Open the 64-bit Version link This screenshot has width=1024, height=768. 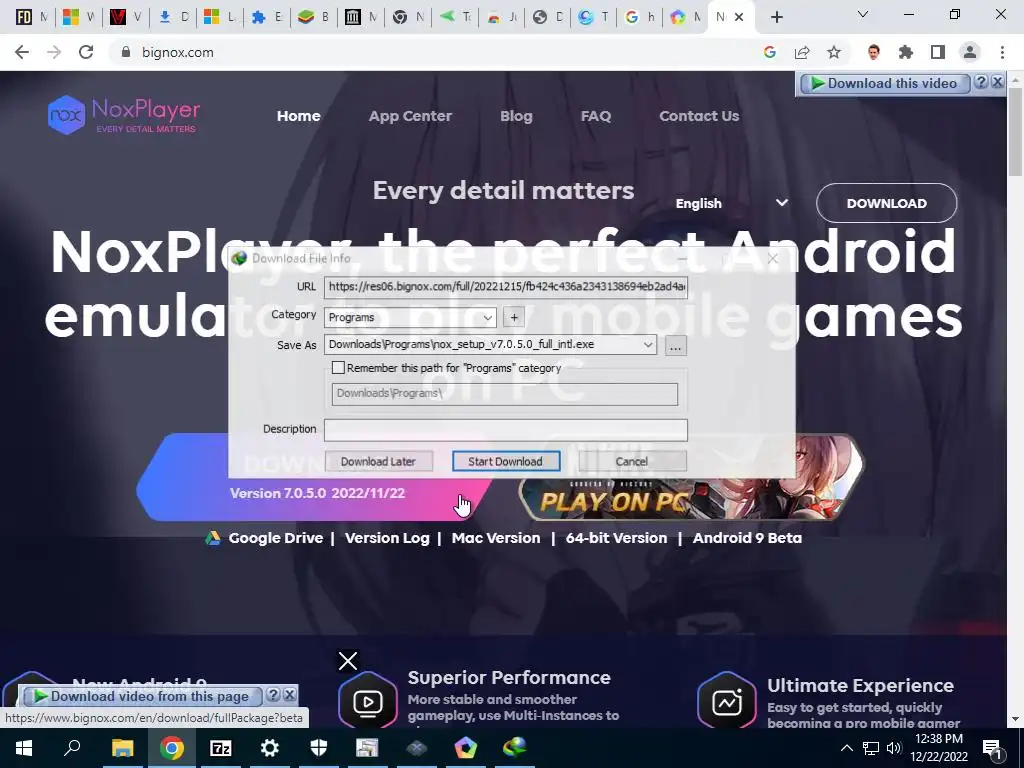point(616,538)
